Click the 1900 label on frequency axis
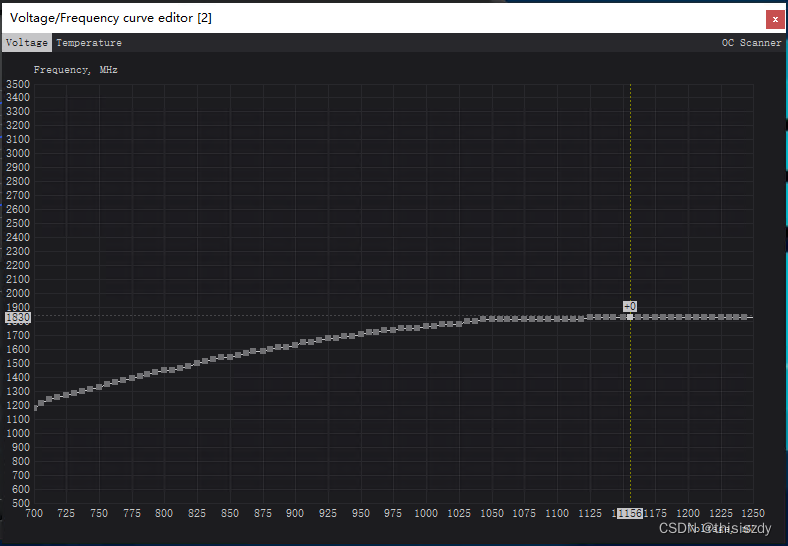 pos(18,307)
